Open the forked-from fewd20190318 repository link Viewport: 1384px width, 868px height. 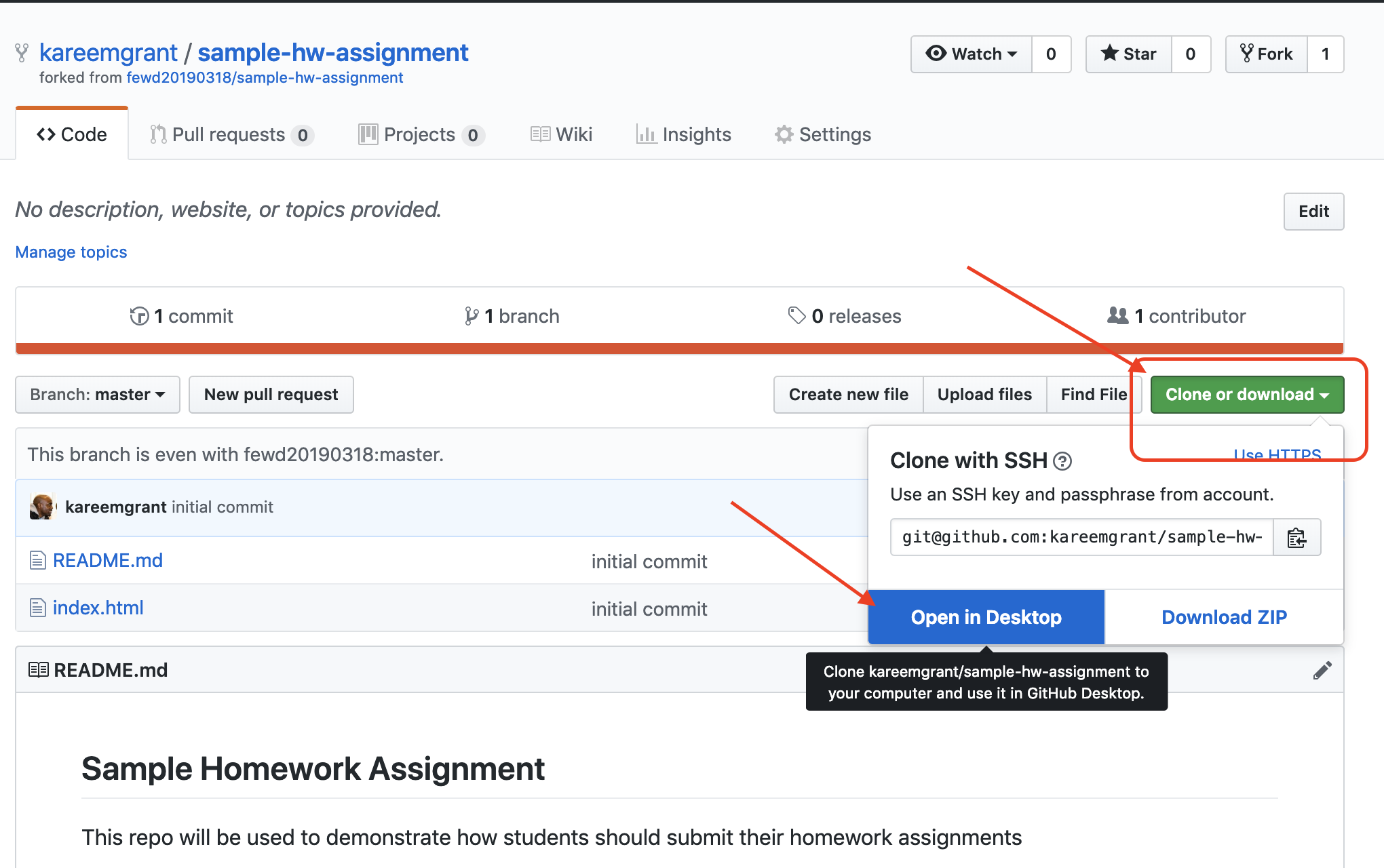265,77
